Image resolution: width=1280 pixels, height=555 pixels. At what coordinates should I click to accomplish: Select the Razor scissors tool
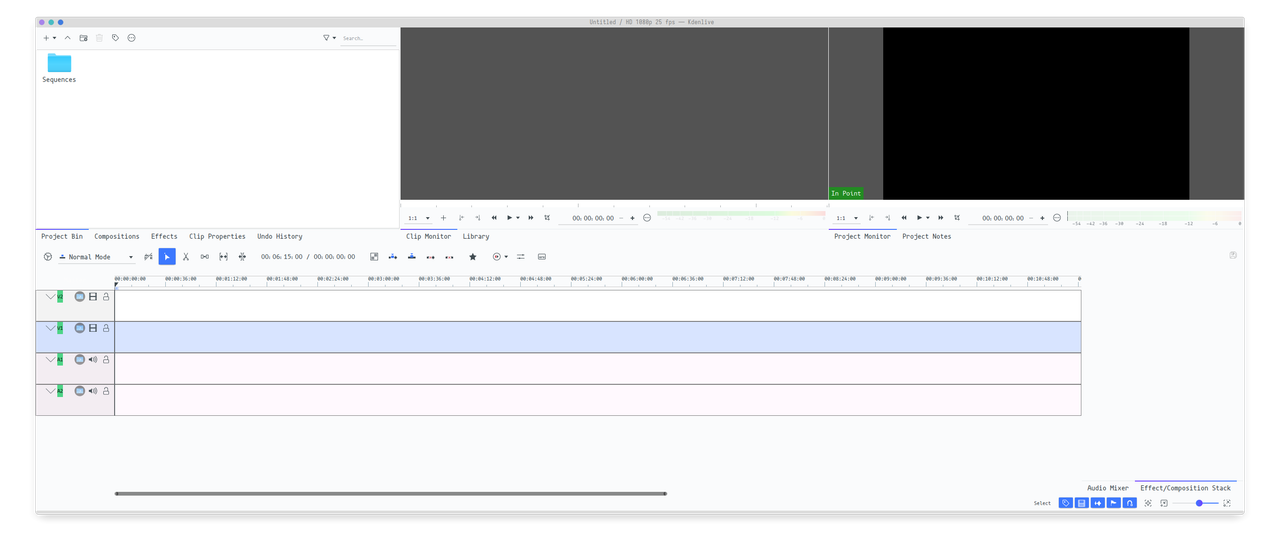[x=185, y=257]
